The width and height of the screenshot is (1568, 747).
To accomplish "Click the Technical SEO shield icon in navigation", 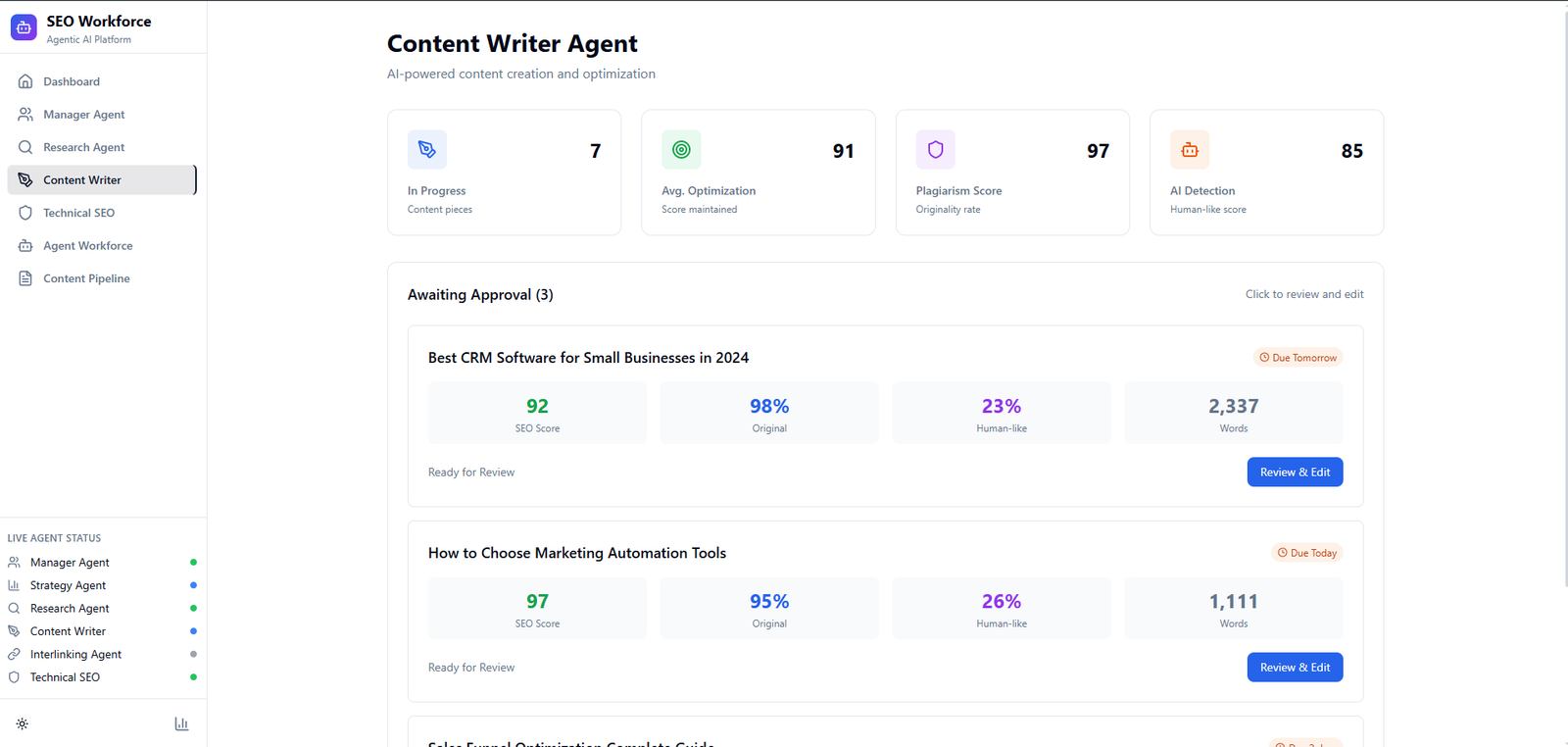I will (x=25, y=213).
